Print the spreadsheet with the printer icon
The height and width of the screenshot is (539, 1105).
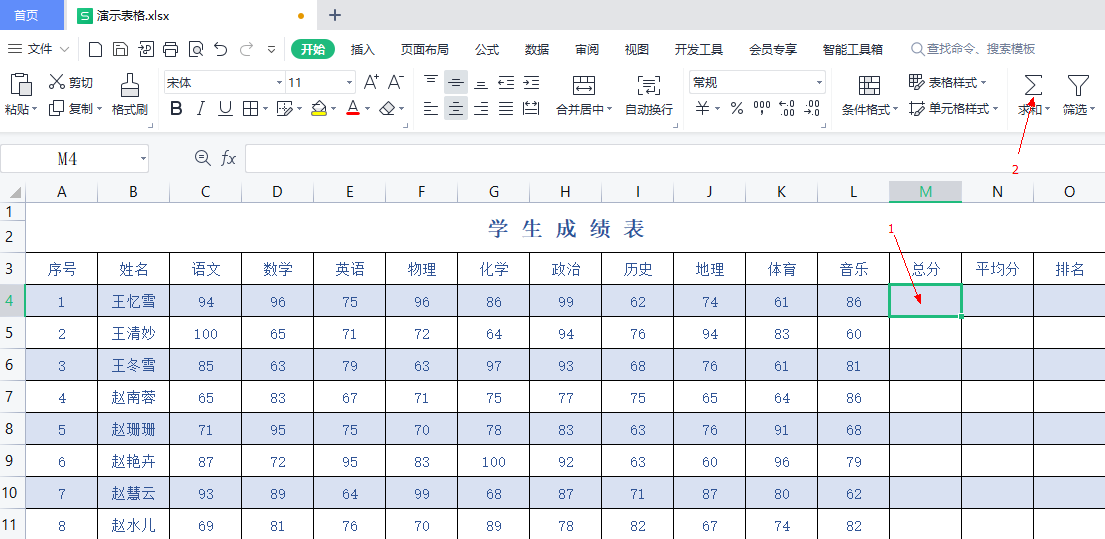coord(171,49)
